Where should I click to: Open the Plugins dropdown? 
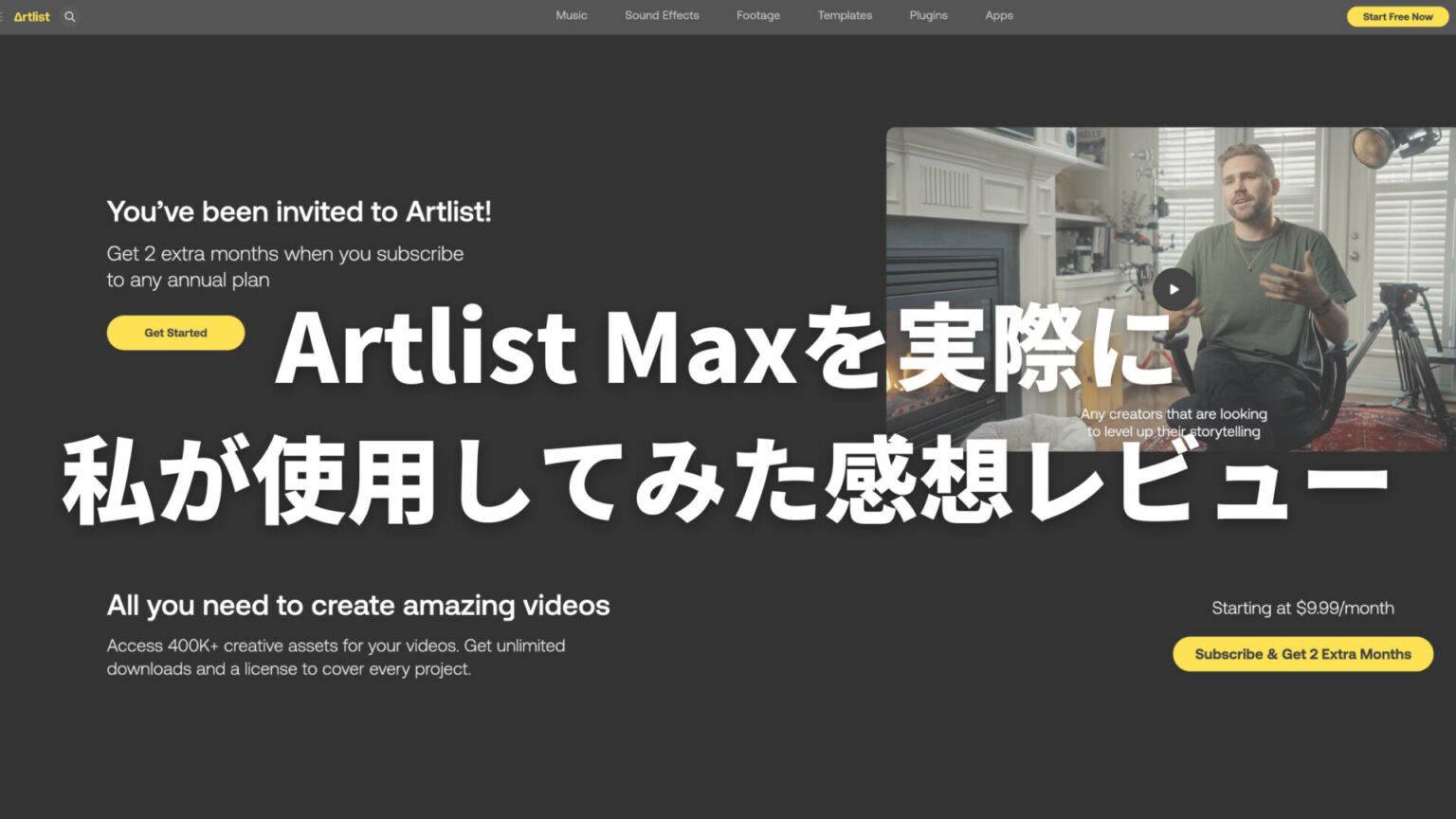(x=928, y=15)
